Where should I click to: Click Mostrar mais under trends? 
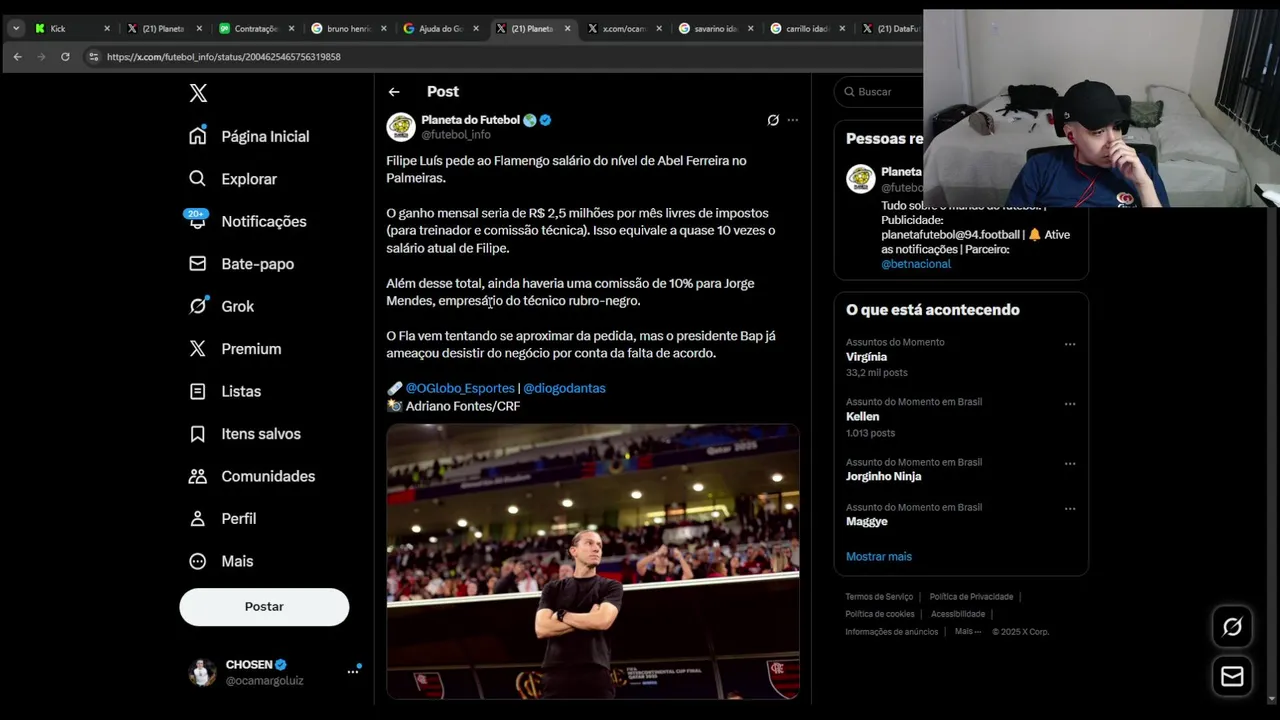[x=879, y=557]
